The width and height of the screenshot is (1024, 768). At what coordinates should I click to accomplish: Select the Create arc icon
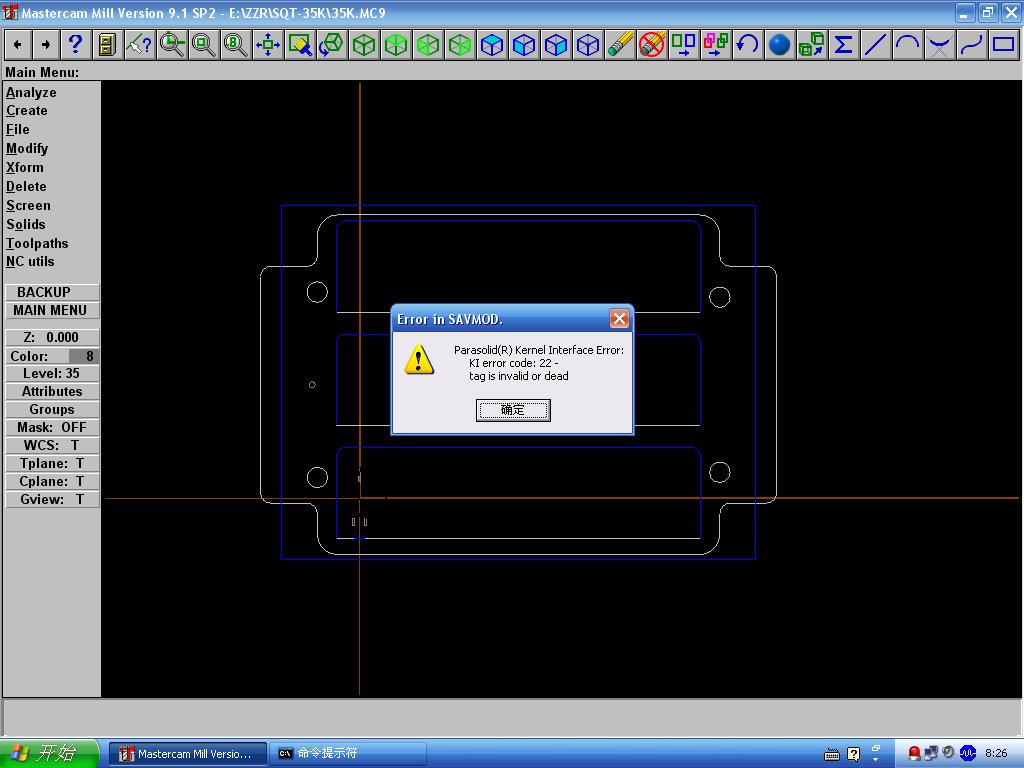908,45
